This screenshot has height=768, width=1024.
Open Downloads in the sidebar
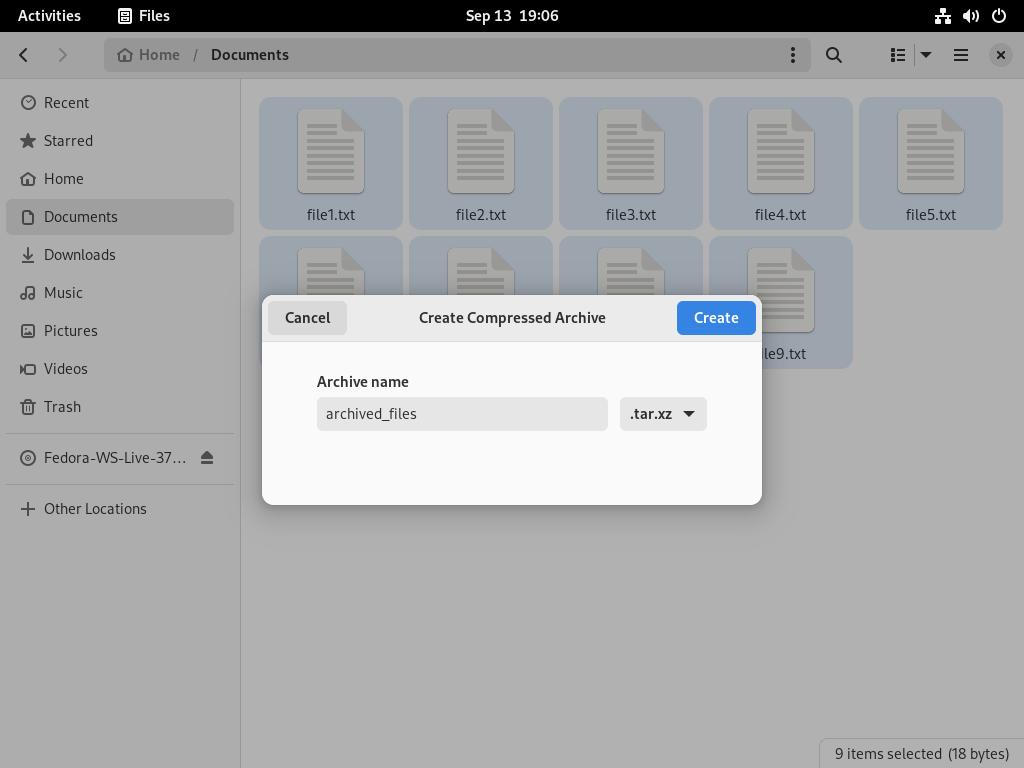(x=120, y=255)
